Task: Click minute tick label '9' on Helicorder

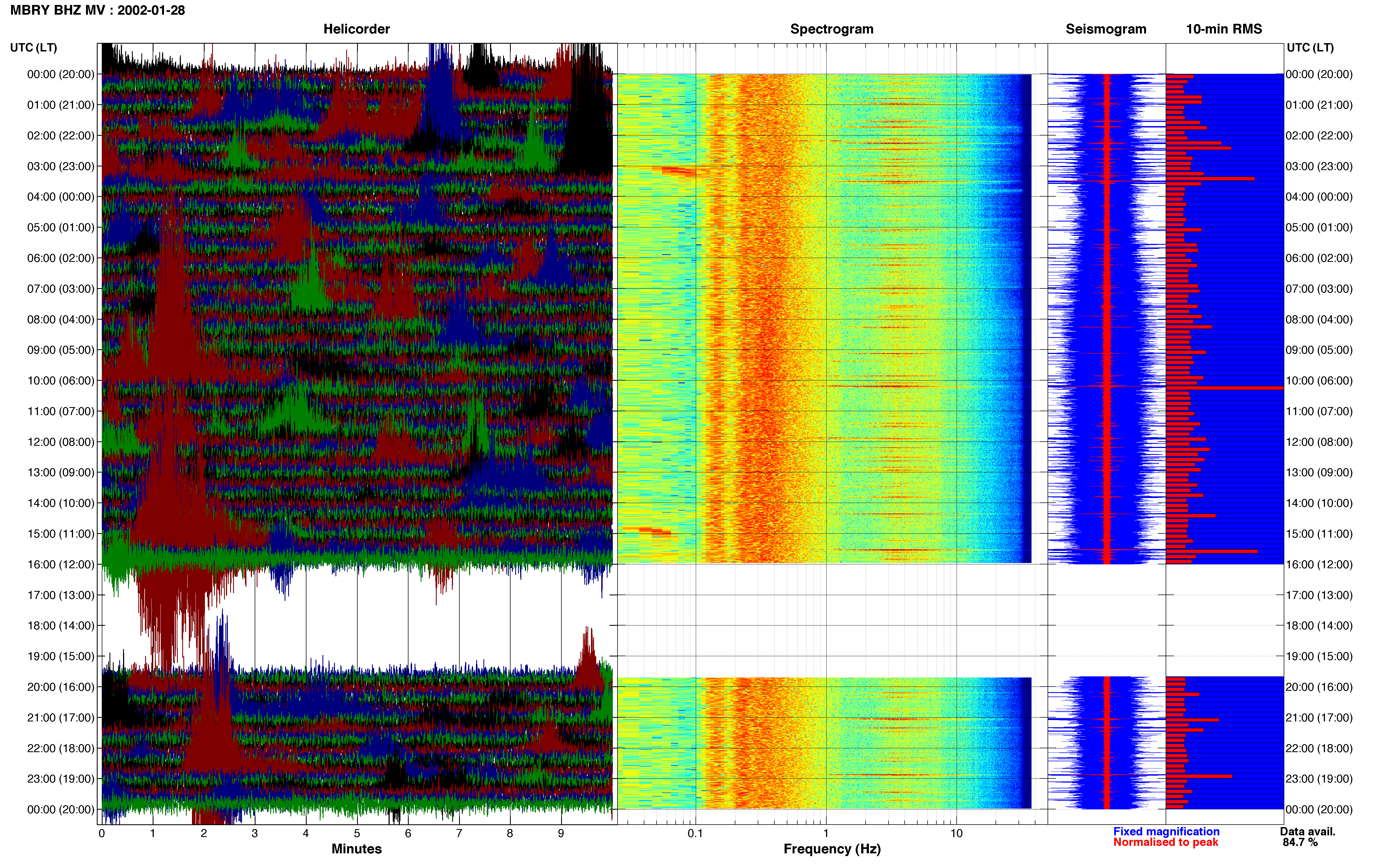Action: click(x=561, y=833)
